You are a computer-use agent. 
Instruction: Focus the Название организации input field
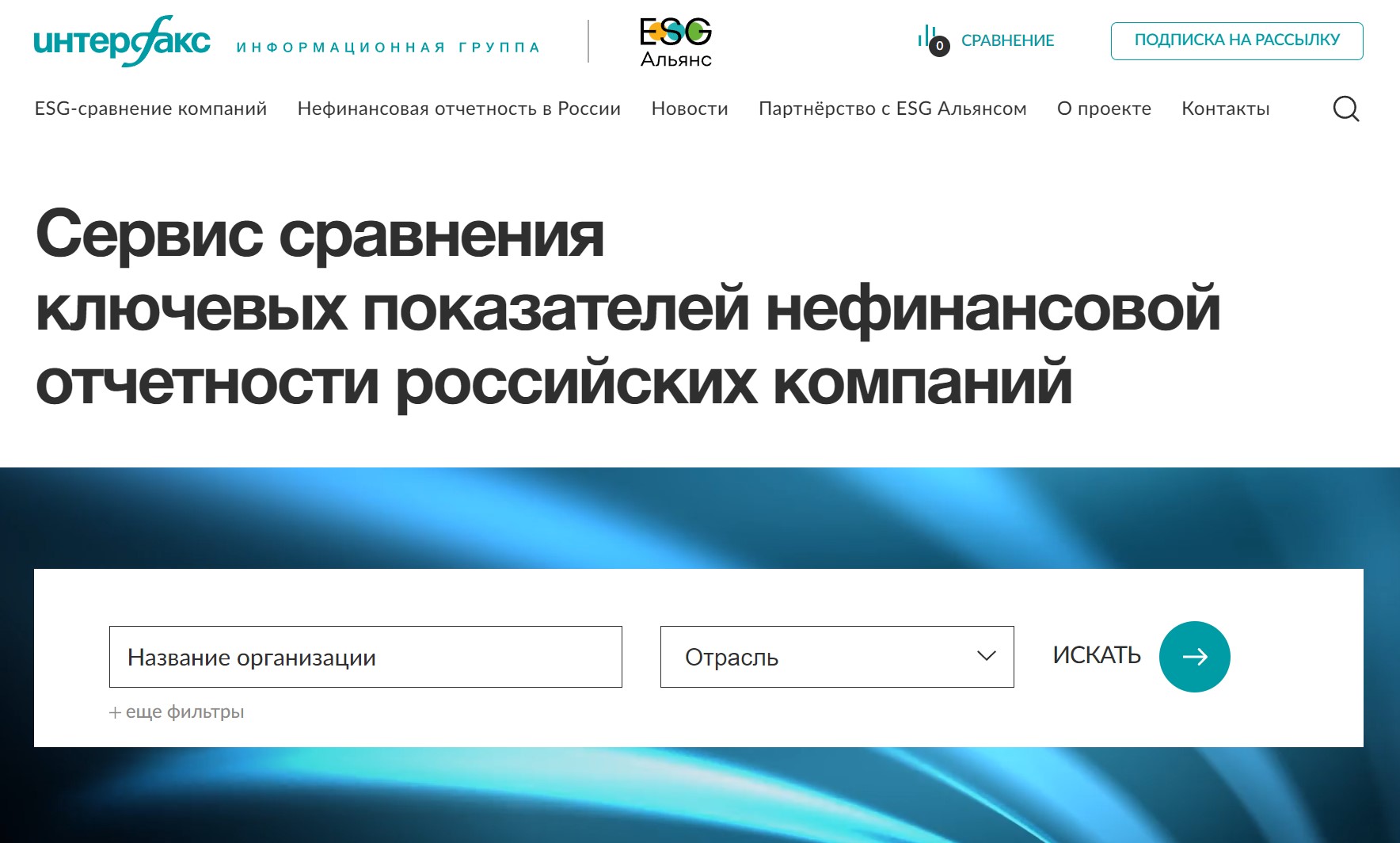click(366, 657)
